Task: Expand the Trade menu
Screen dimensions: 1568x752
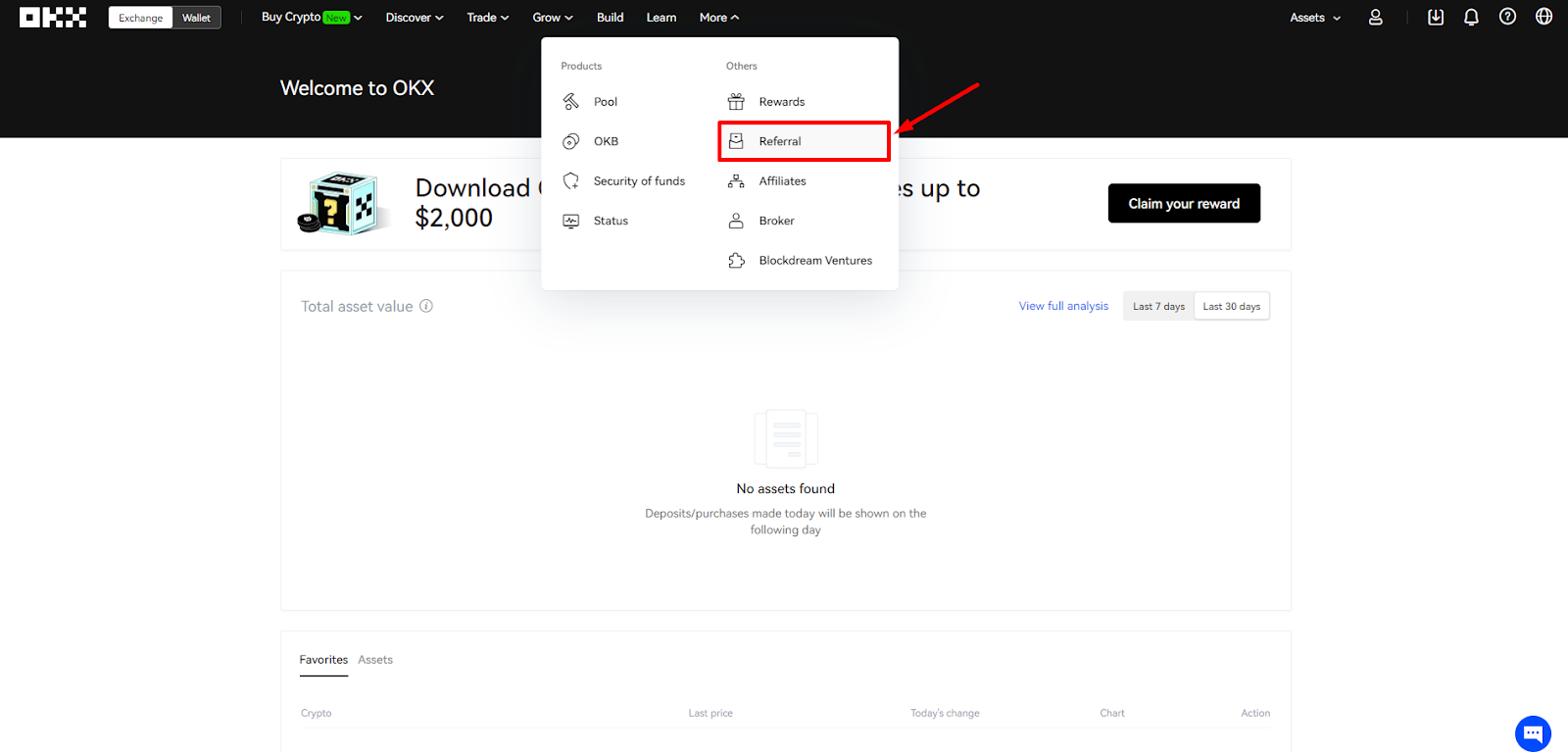Action: [488, 18]
